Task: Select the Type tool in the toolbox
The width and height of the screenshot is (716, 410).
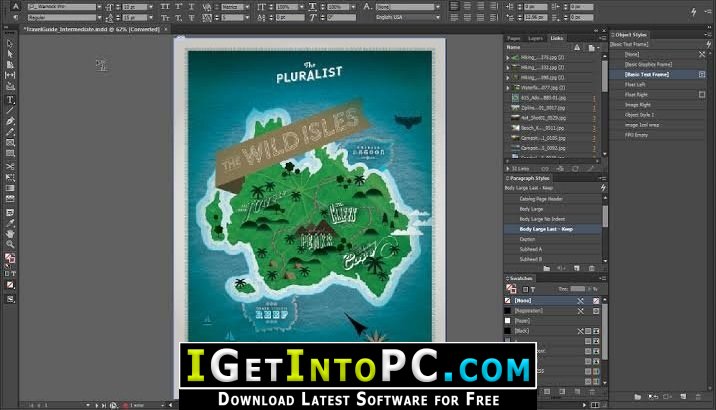Action: point(10,100)
